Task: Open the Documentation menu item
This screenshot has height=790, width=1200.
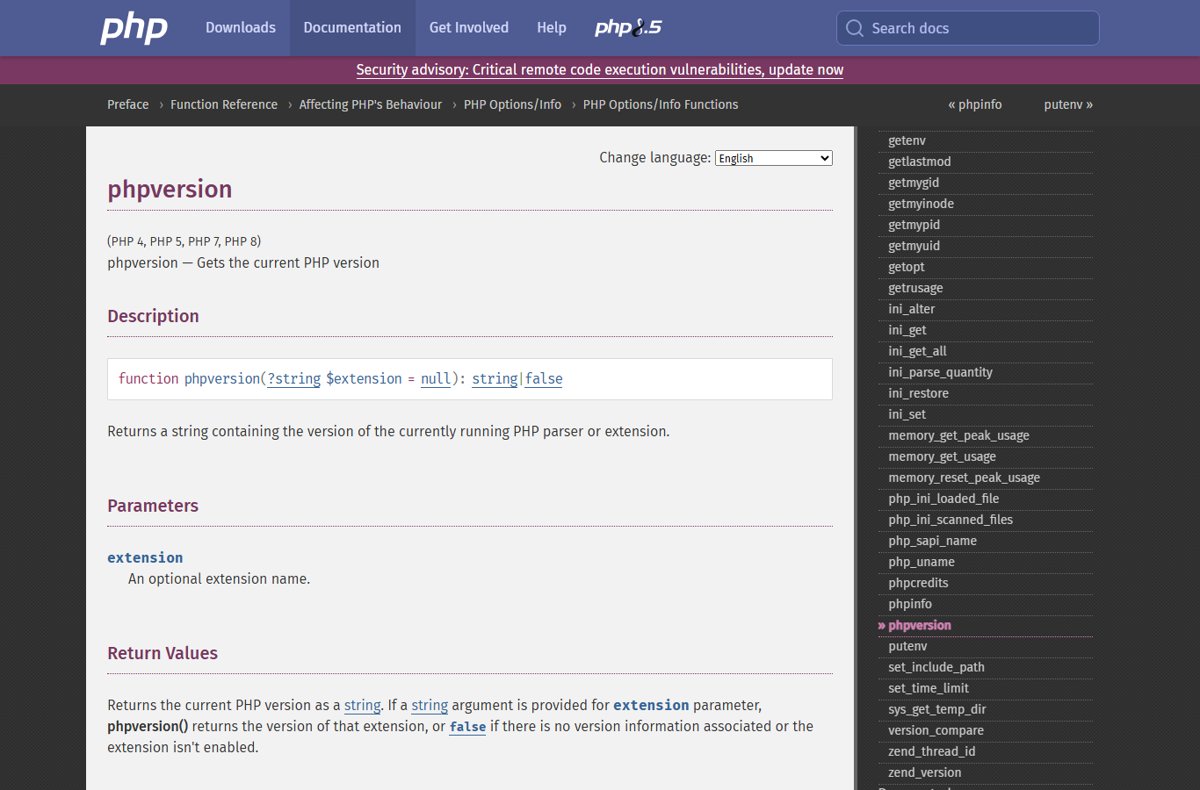Action: pyautogui.click(x=352, y=28)
